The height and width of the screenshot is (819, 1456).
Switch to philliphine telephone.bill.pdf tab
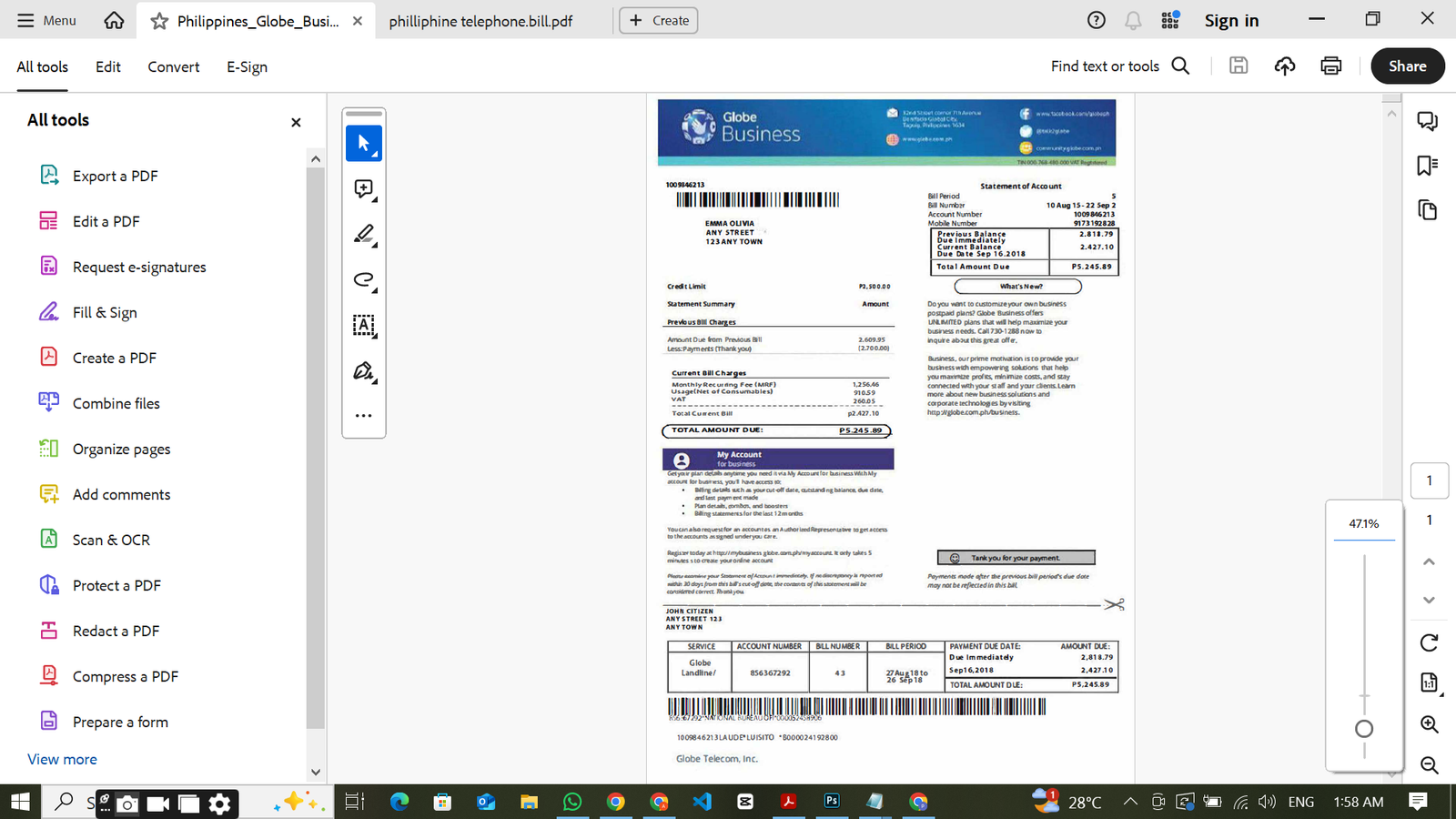pos(480,21)
